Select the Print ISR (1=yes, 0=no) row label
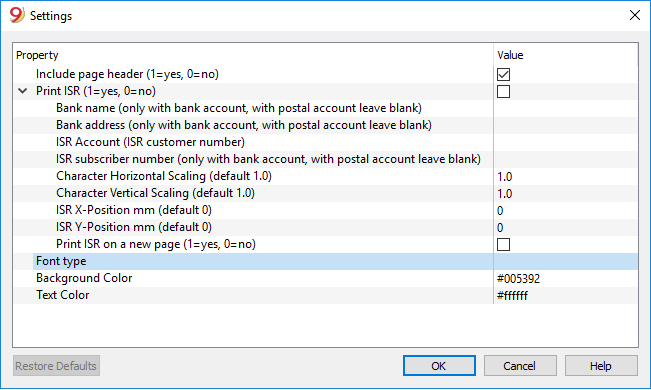651x390 pixels. (x=96, y=91)
